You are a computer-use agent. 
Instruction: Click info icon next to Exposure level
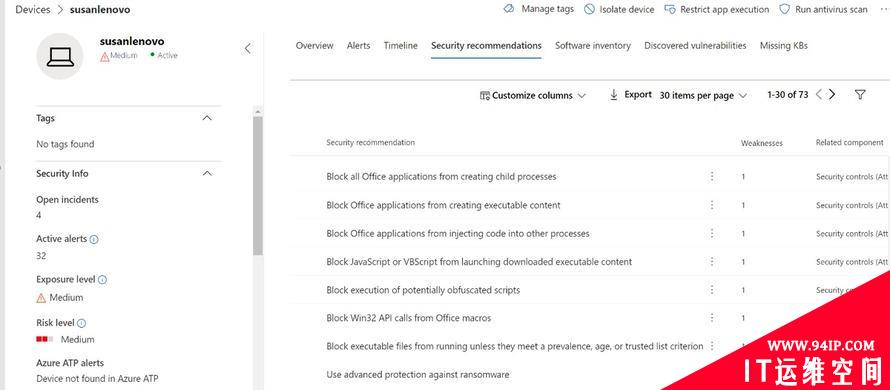102,280
